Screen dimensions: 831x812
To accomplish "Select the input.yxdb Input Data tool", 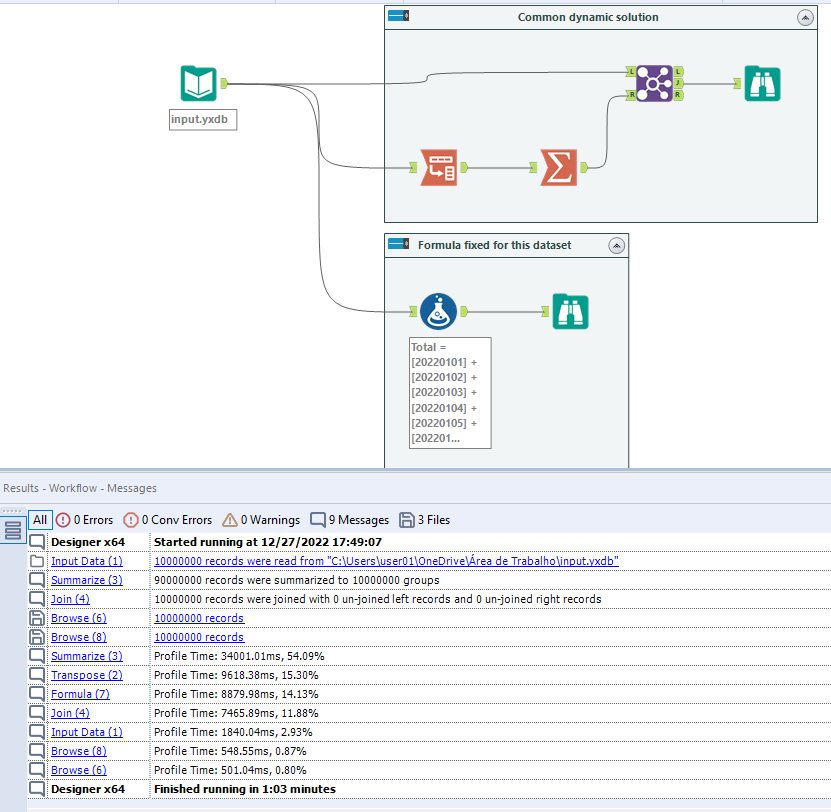I will tap(200, 84).
